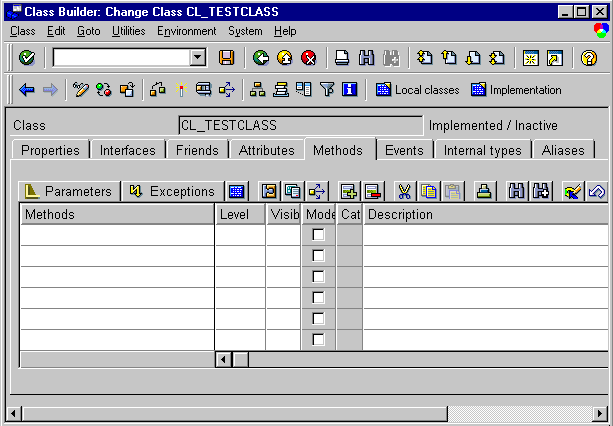Image resolution: width=613 pixels, height=426 pixels.
Task: Expand the command field dropdown arrow
Action: [198, 58]
